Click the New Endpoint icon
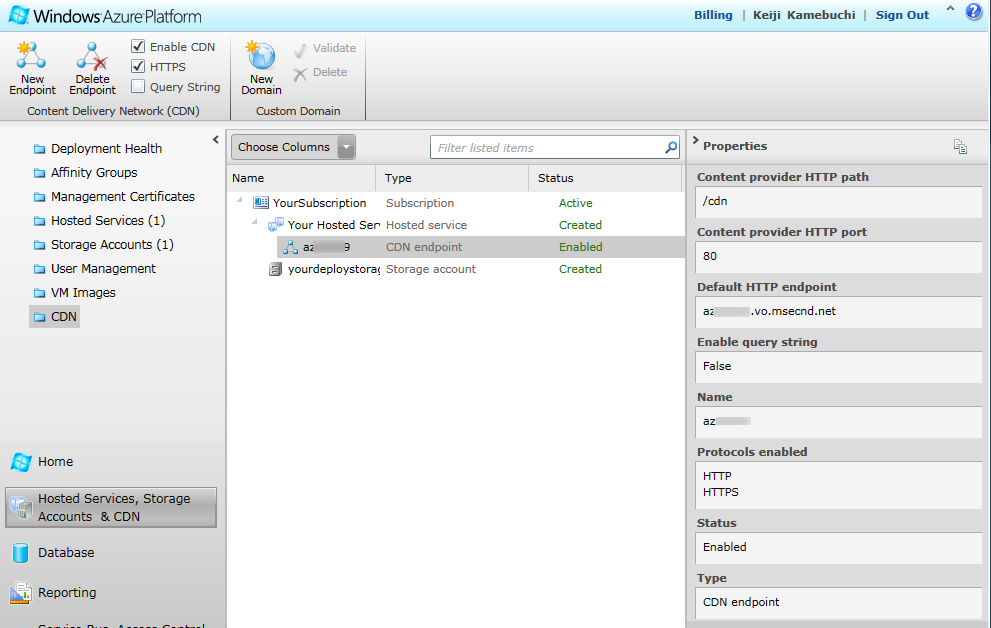The height and width of the screenshot is (628, 991). click(x=32, y=56)
